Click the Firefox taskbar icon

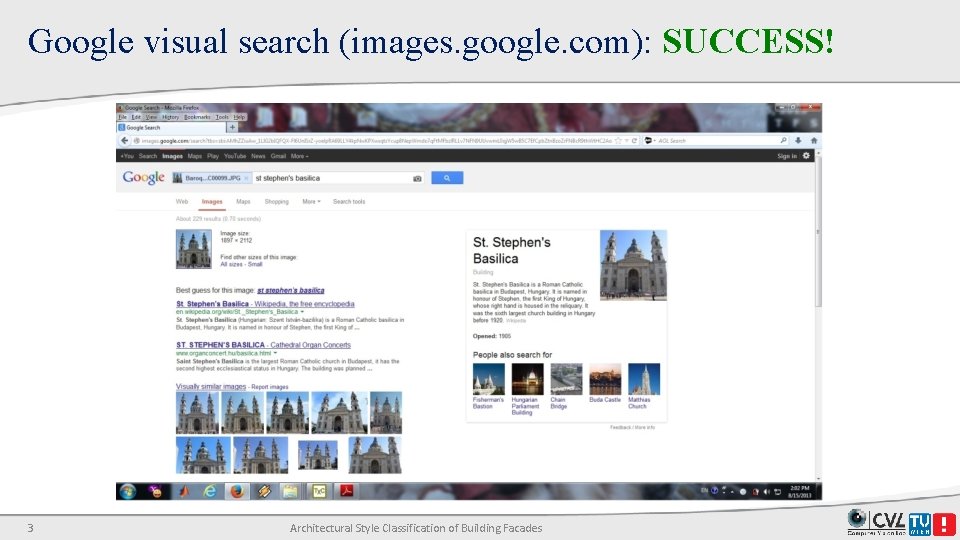click(237, 491)
